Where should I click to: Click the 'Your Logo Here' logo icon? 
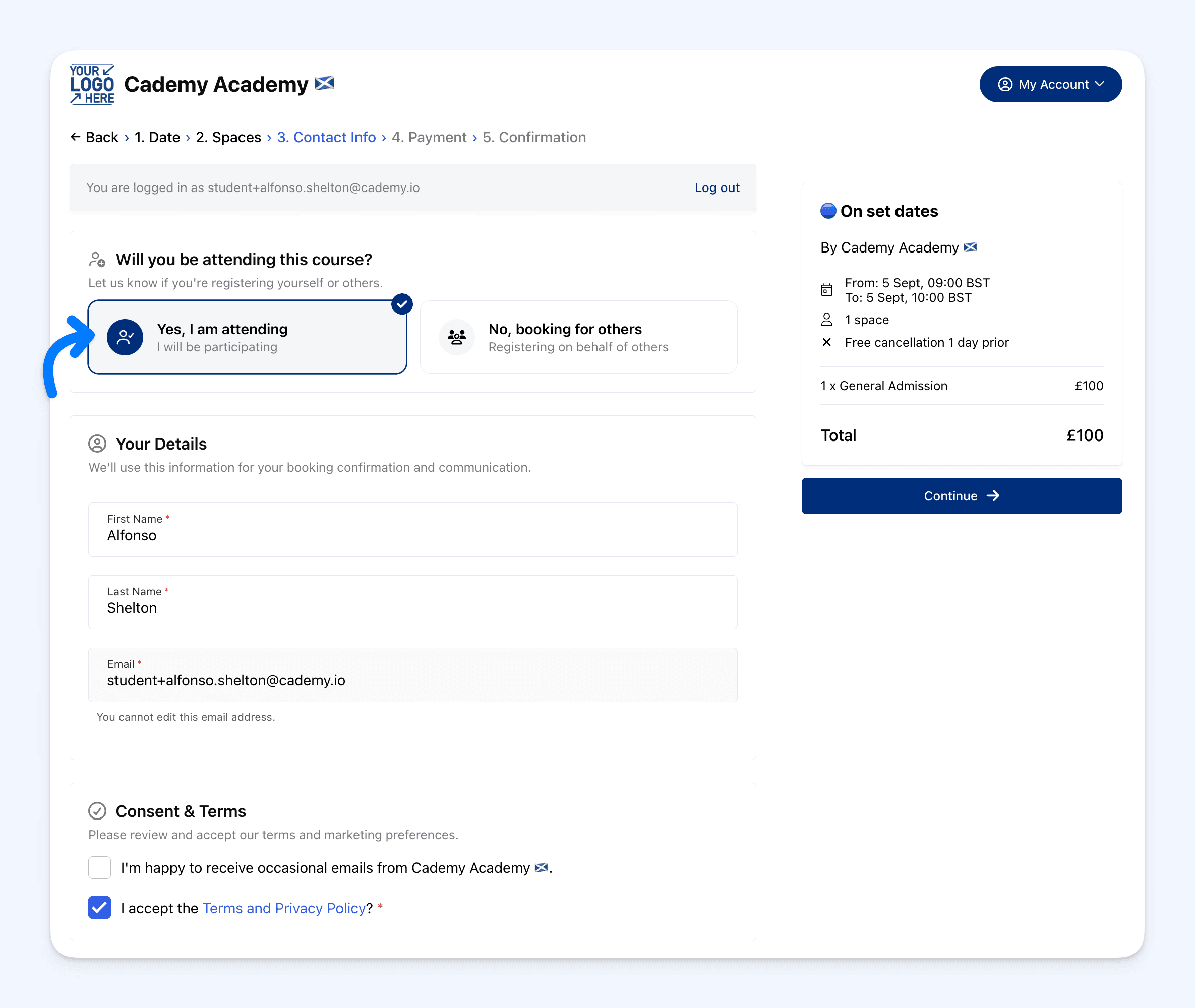(92, 84)
